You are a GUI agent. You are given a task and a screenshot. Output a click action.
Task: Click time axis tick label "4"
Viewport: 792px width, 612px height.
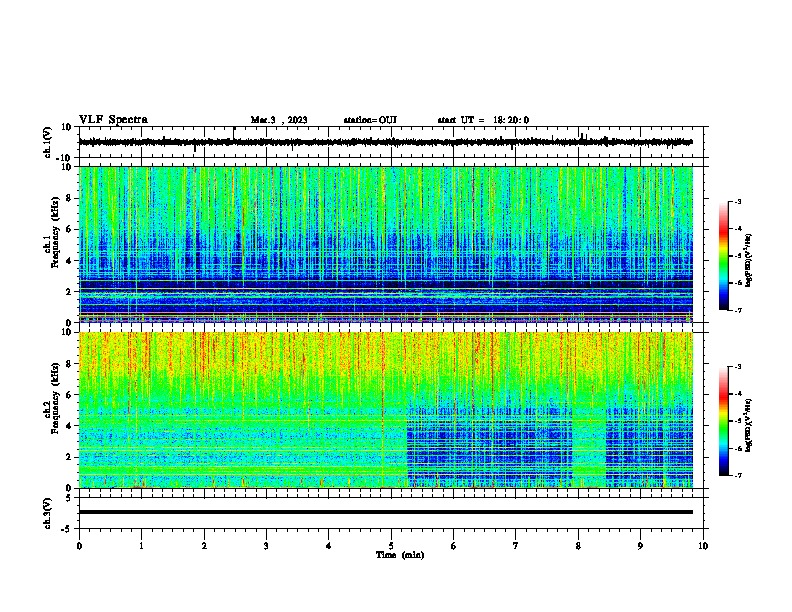click(x=329, y=546)
